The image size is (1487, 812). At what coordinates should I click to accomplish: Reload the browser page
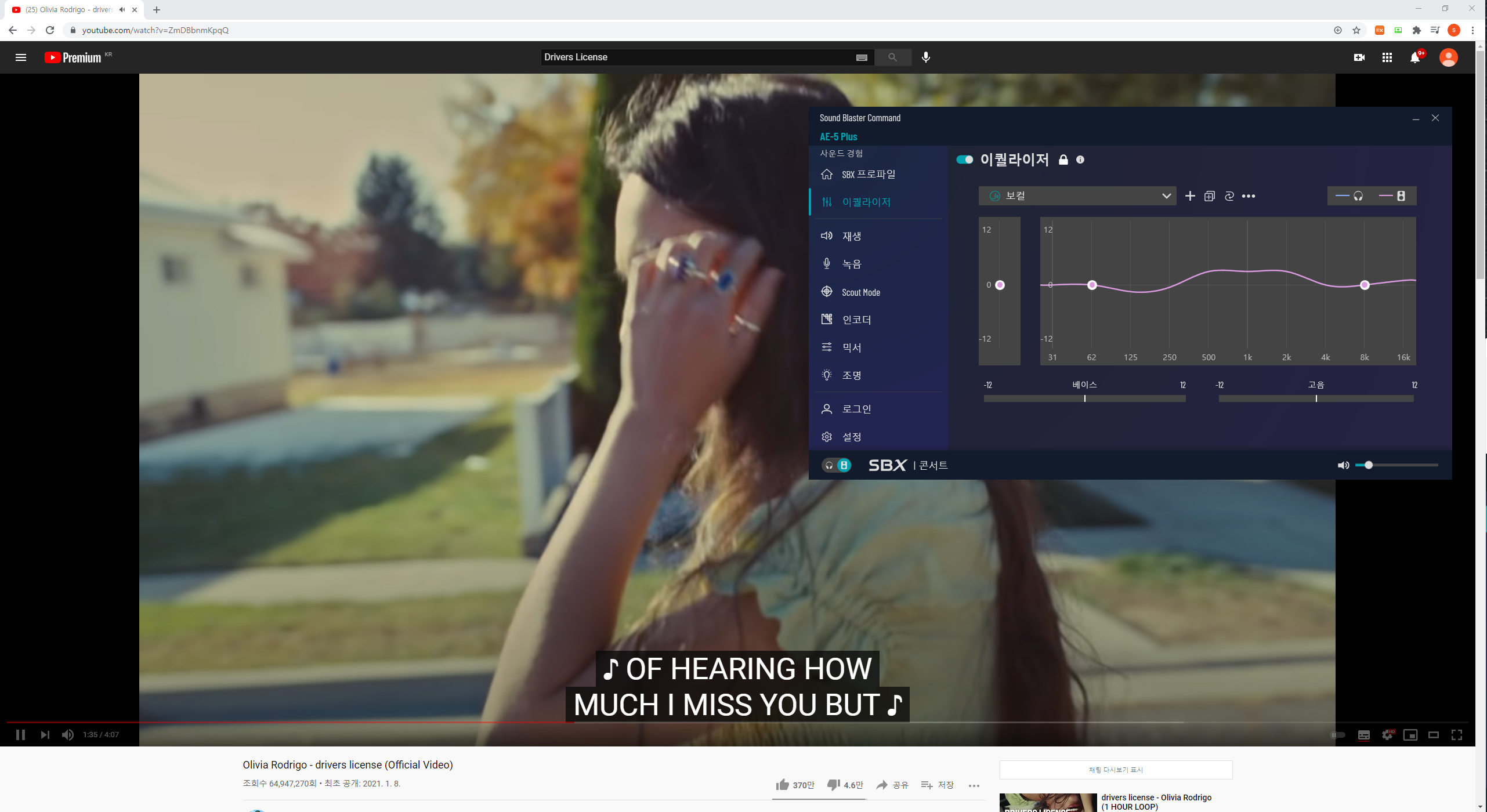point(50,30)
